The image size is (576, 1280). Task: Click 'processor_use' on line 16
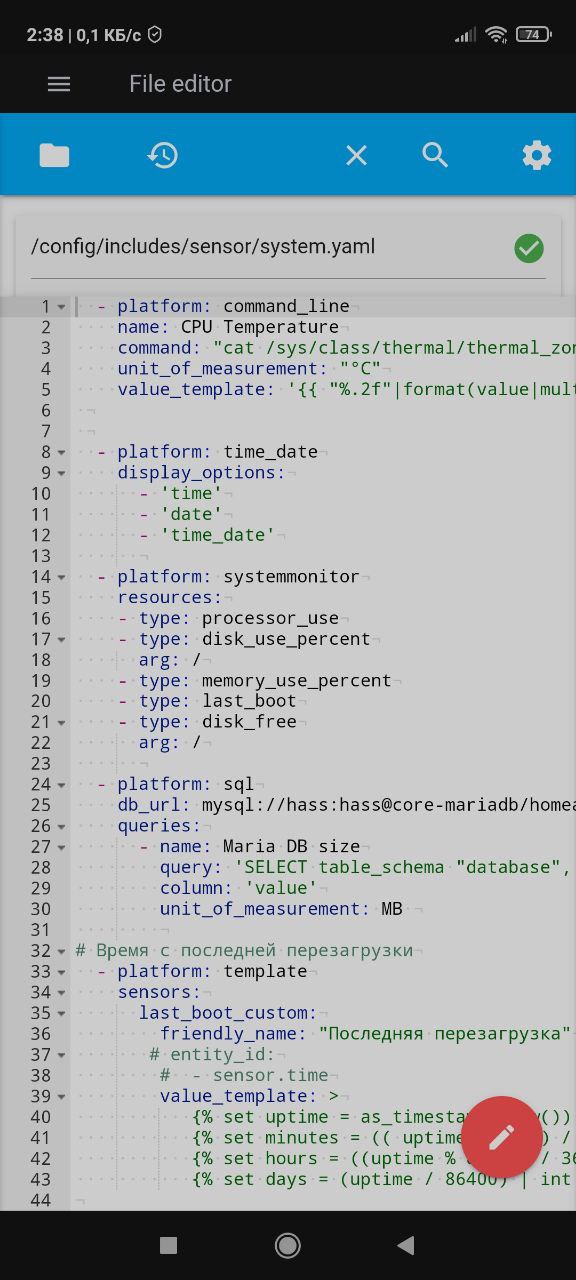270,618
